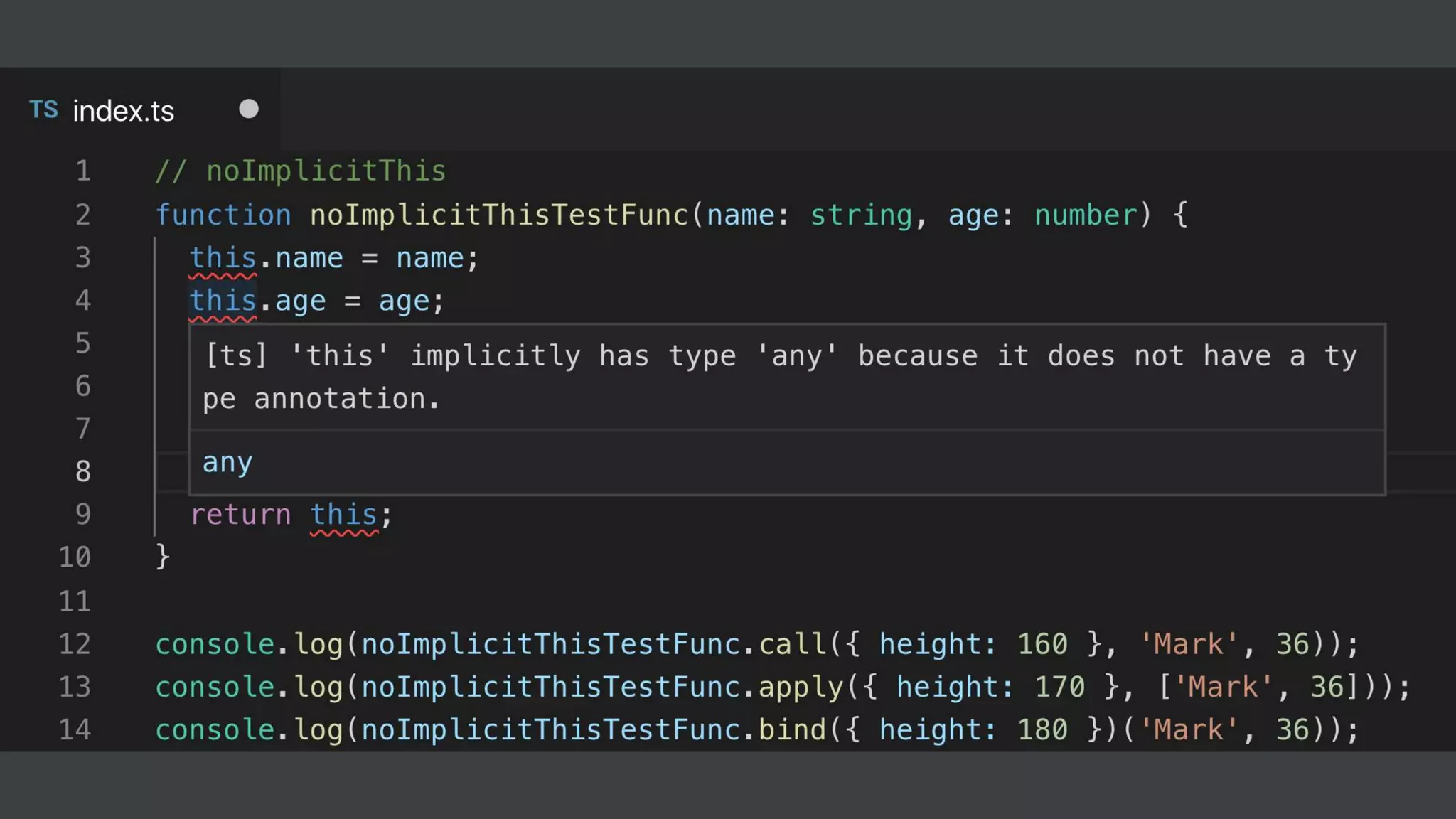Click line number 11 in gutter
The image size is (1456, 819).
(x=75, y=601)
